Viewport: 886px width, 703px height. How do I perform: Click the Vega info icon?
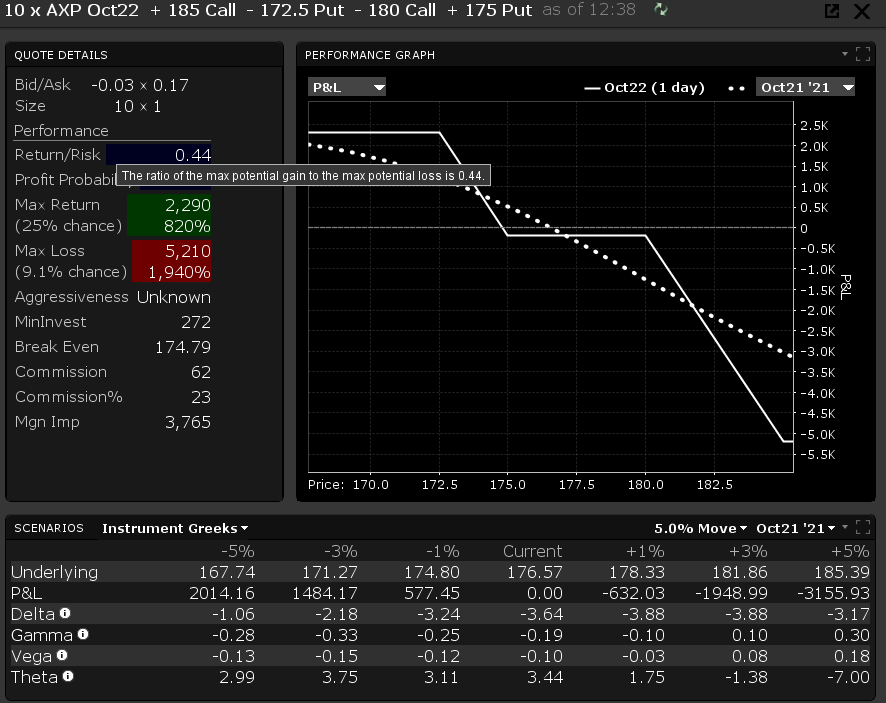[x=62, y=655]
